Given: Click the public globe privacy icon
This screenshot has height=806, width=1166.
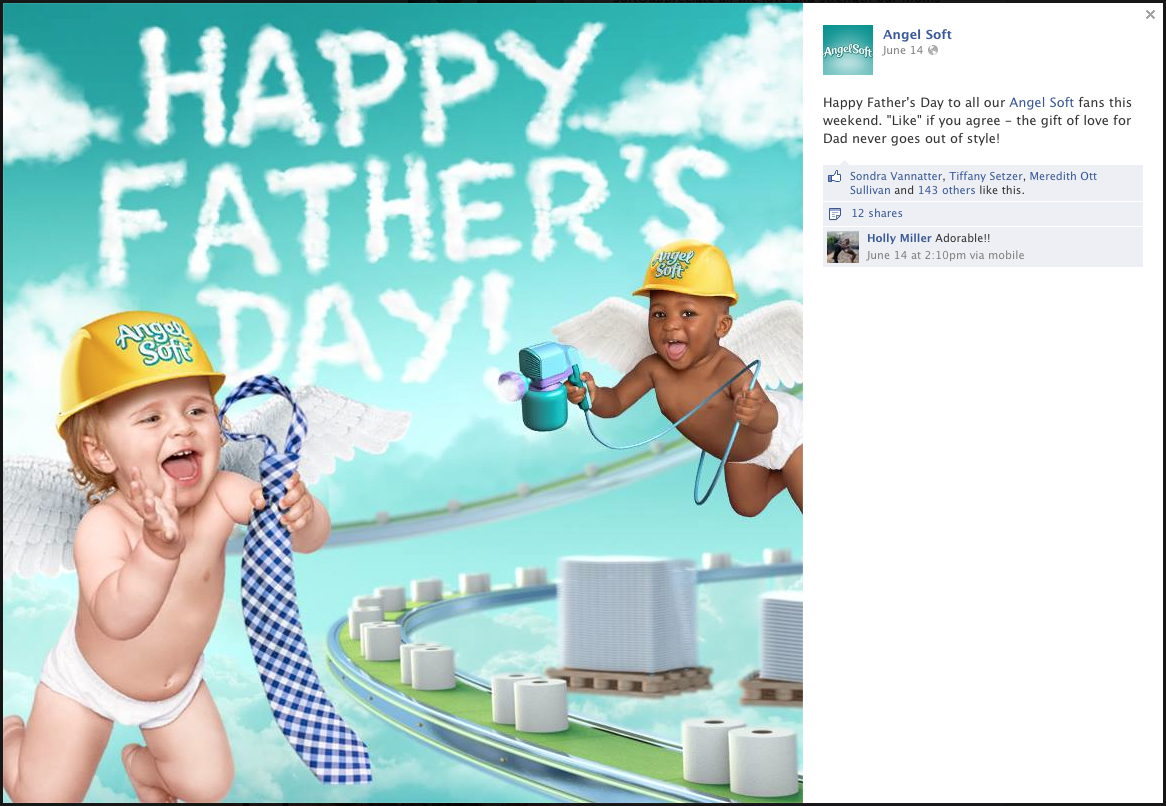Looking at the screenshot, I should pos(933,51).
